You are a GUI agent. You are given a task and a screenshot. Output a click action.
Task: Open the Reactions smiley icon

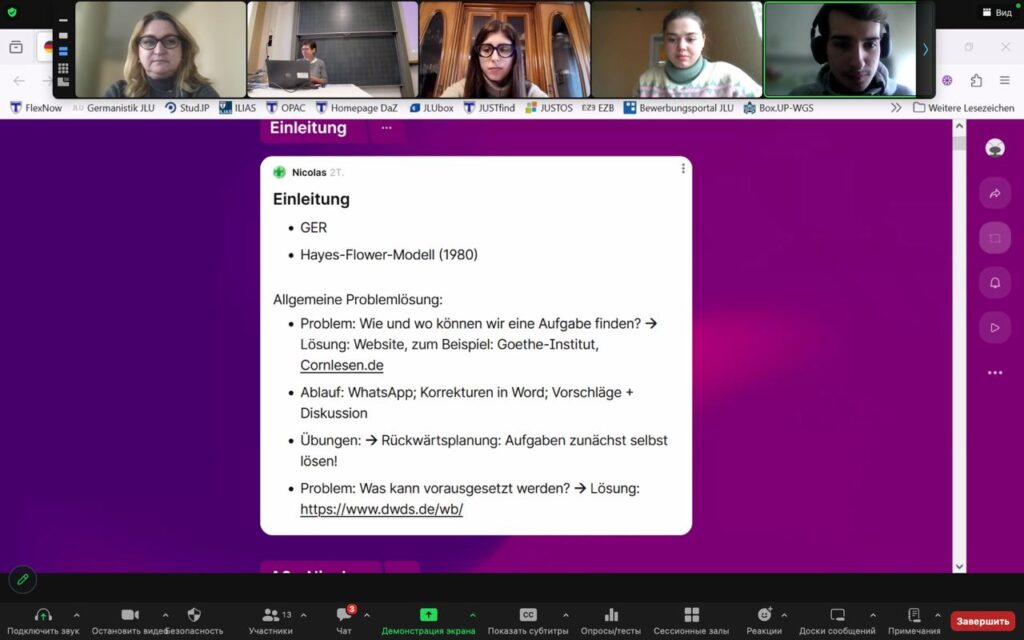click(764, 615)
